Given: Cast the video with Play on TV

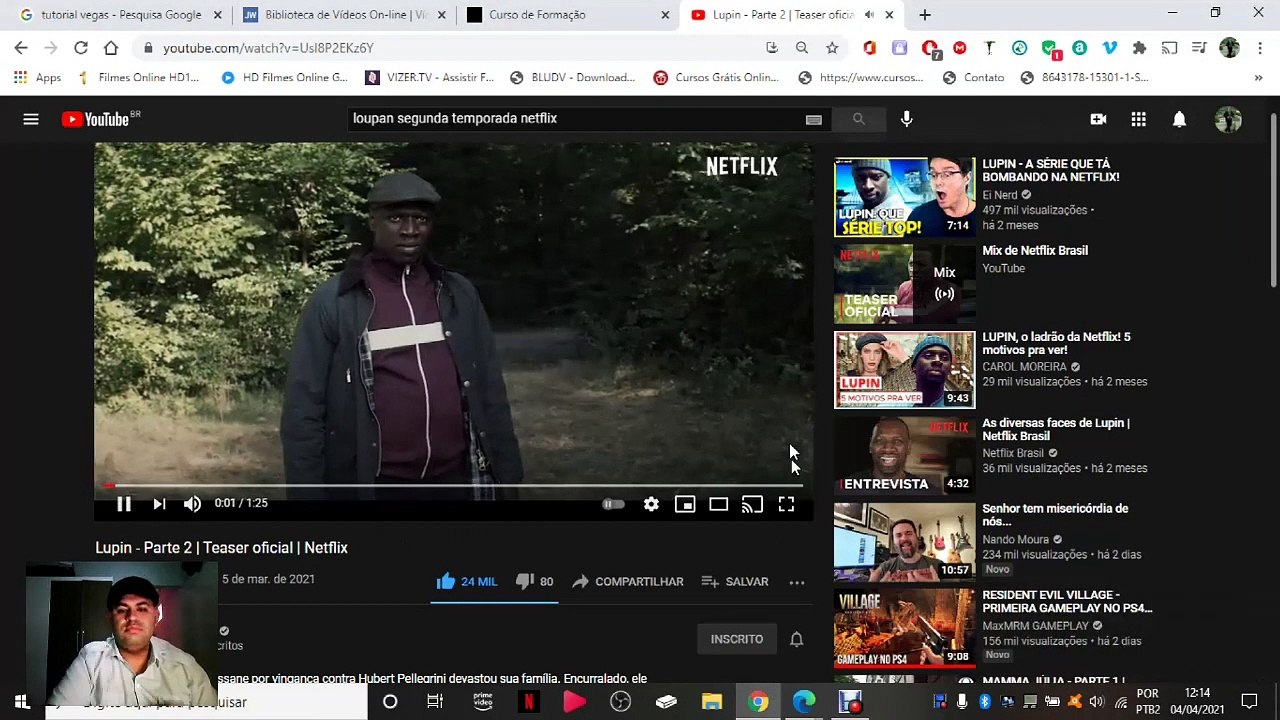Looking at the screenshot, I should click(752, 504).
